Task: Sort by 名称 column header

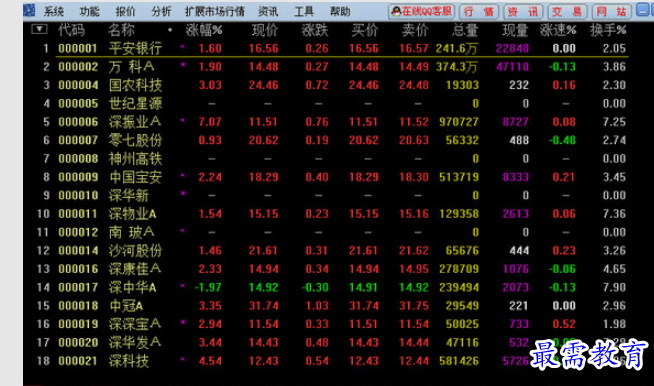Action: click(121, 30)
